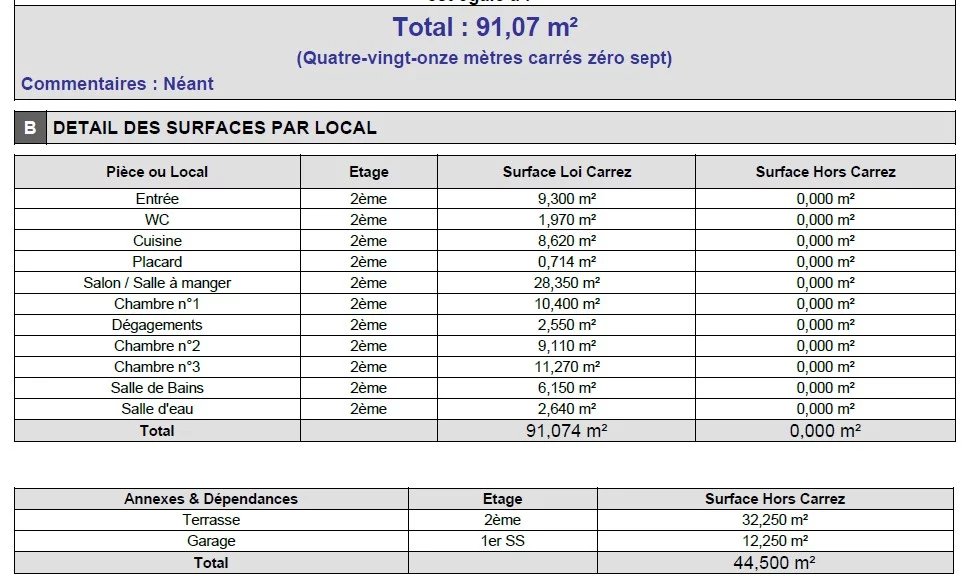Screen dimensions: 965x576
Task: Click the section B badge
Action: pyautogui.click(x=30, y=128)
